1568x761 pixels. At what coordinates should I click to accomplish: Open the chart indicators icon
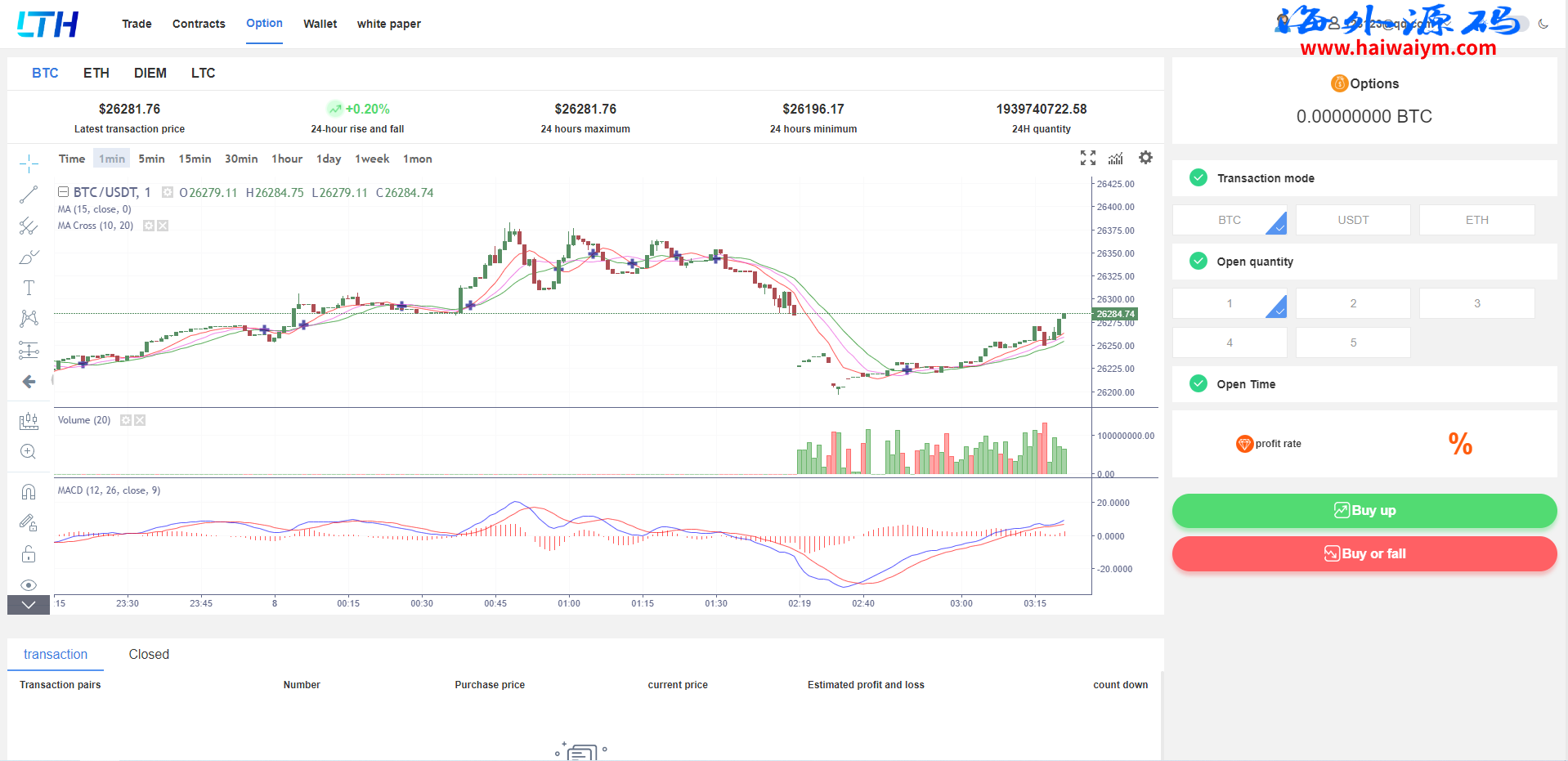click(x=1116, y=158)
